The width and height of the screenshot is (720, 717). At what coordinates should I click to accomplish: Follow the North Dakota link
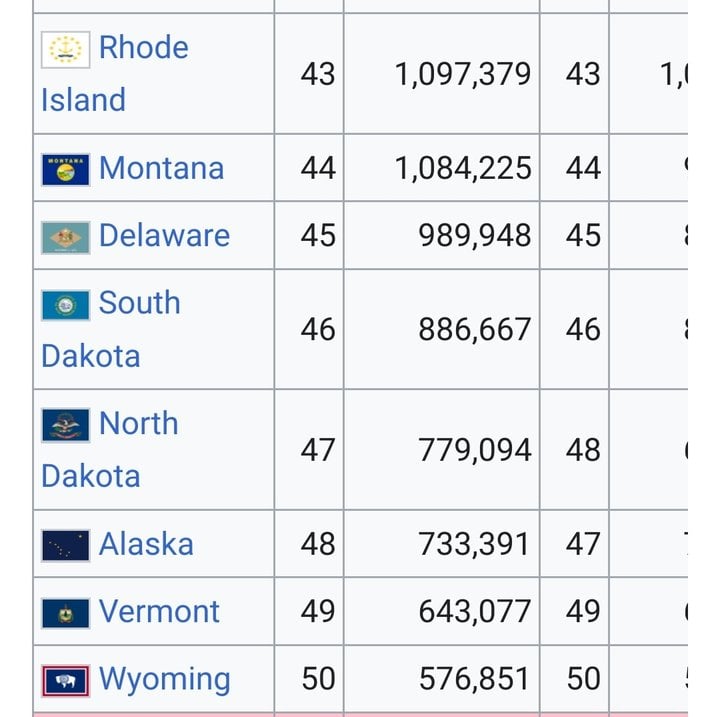click(x=110, y=450)
